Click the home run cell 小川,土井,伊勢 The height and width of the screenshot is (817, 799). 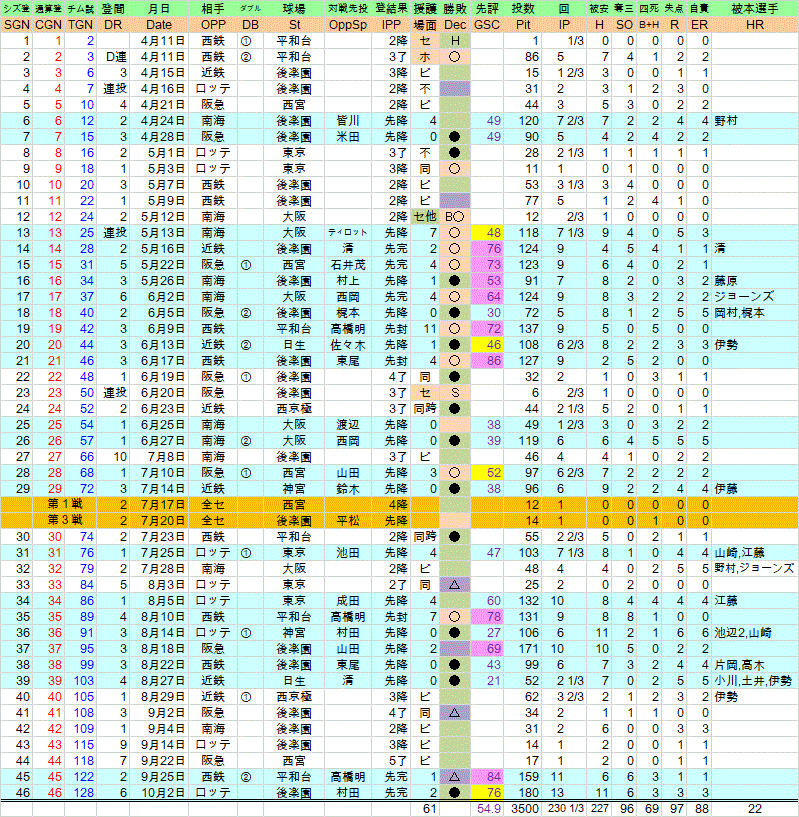coord(755,680)
